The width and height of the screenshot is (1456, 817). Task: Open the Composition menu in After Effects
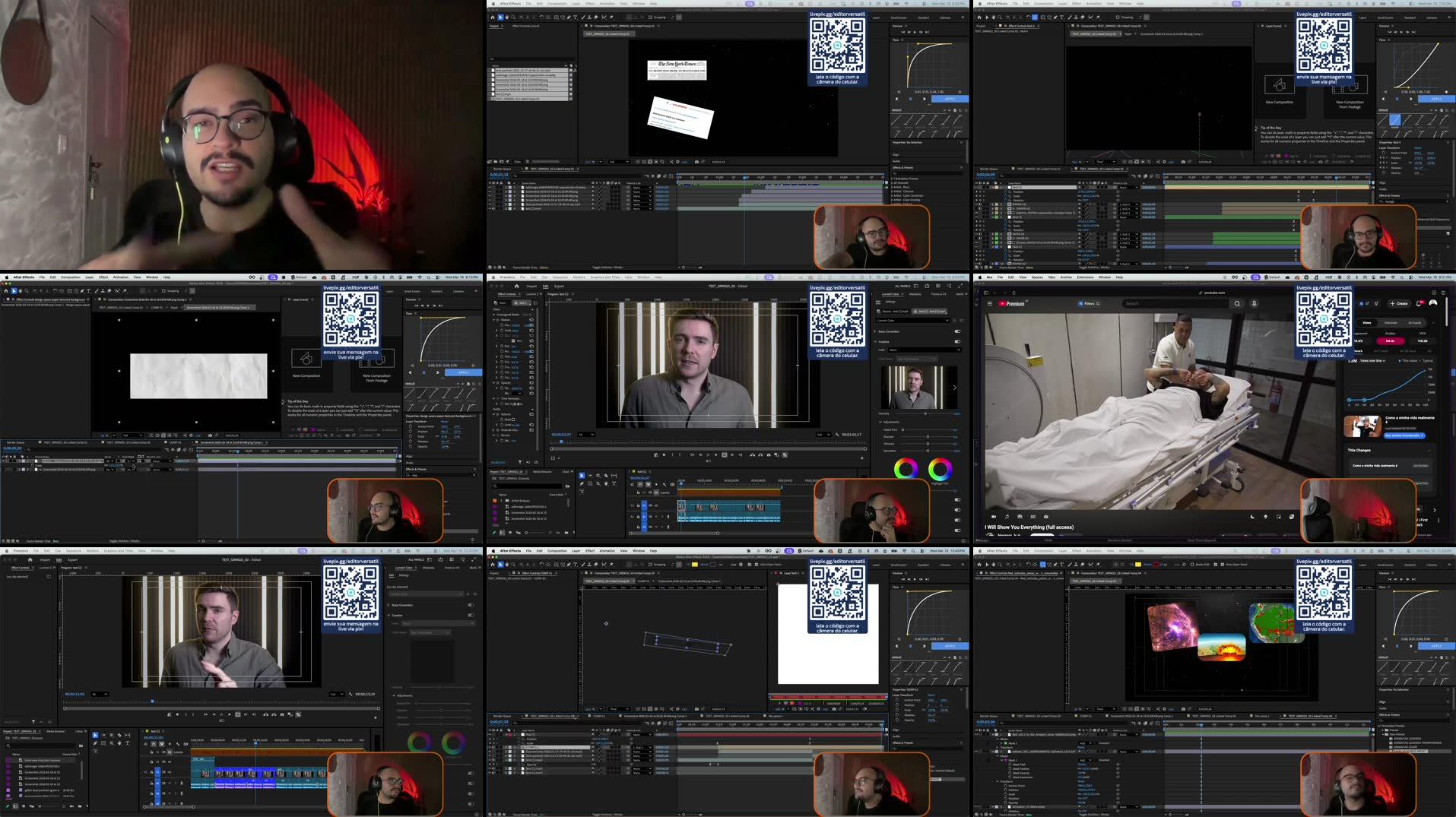(x=557, y=3)
